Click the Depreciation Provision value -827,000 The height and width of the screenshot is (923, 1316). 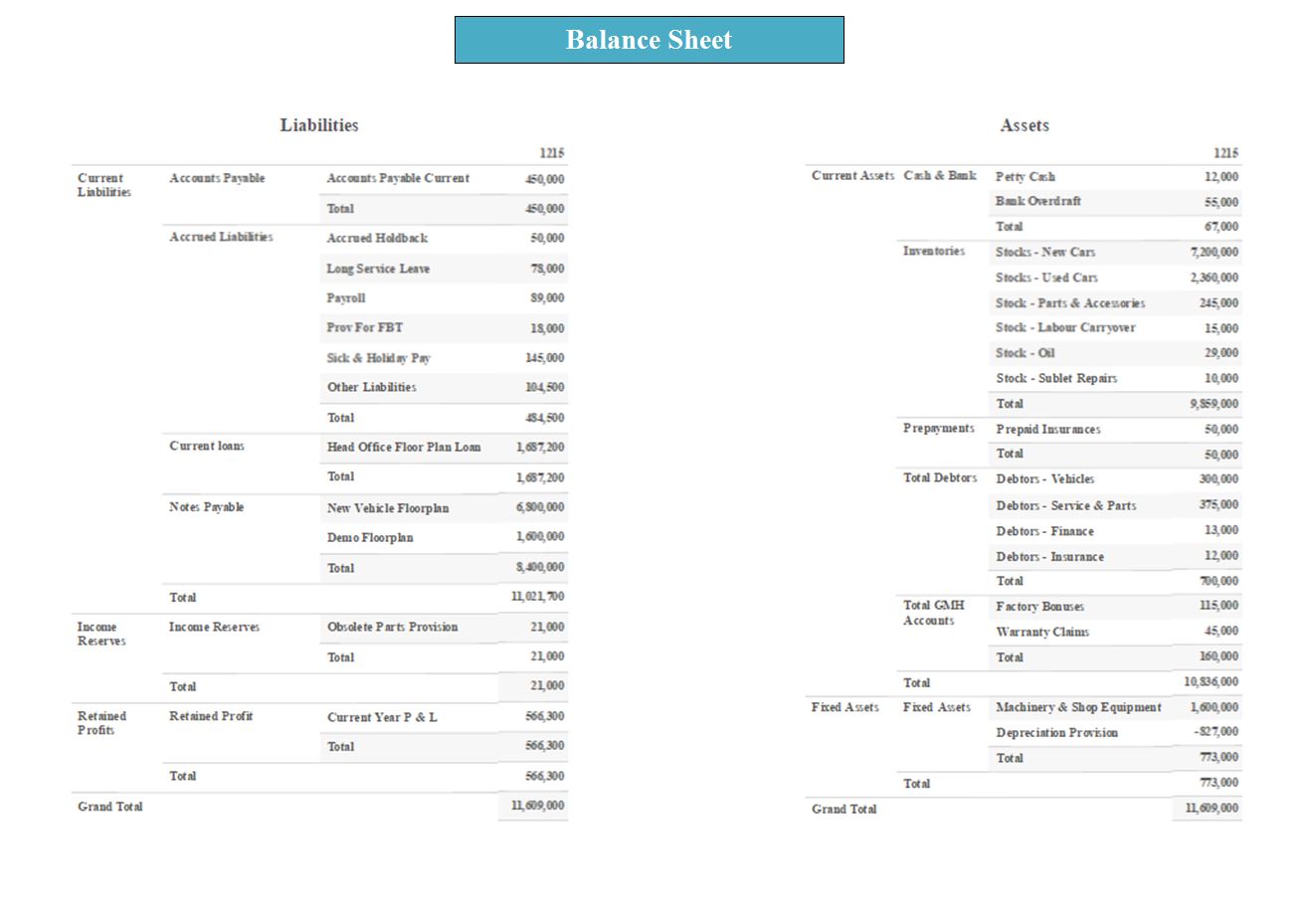pos(1216,733)
